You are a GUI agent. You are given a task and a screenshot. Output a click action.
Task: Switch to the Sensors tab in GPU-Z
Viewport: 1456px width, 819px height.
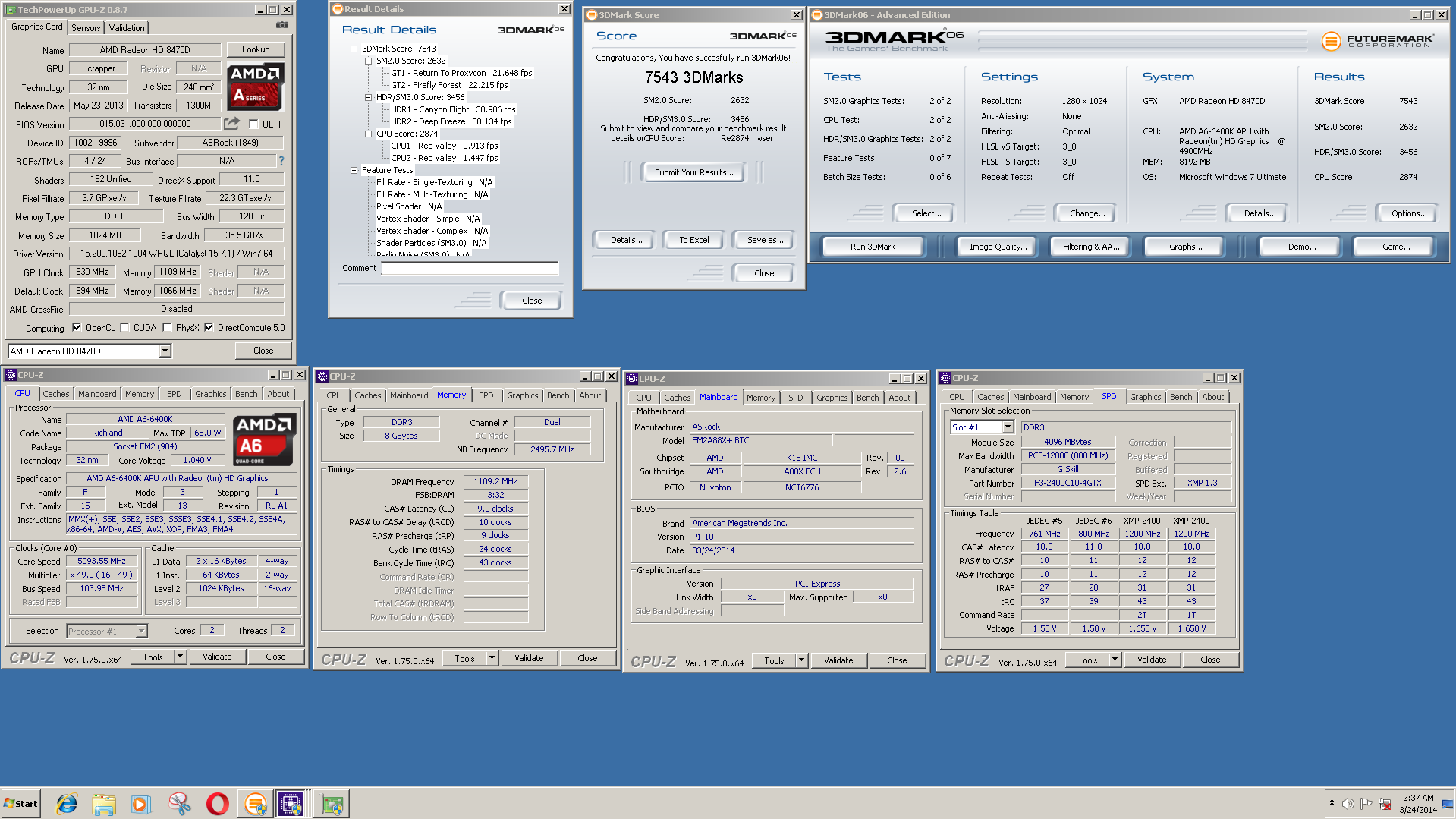pyautogui.click(x=86, y=27)
